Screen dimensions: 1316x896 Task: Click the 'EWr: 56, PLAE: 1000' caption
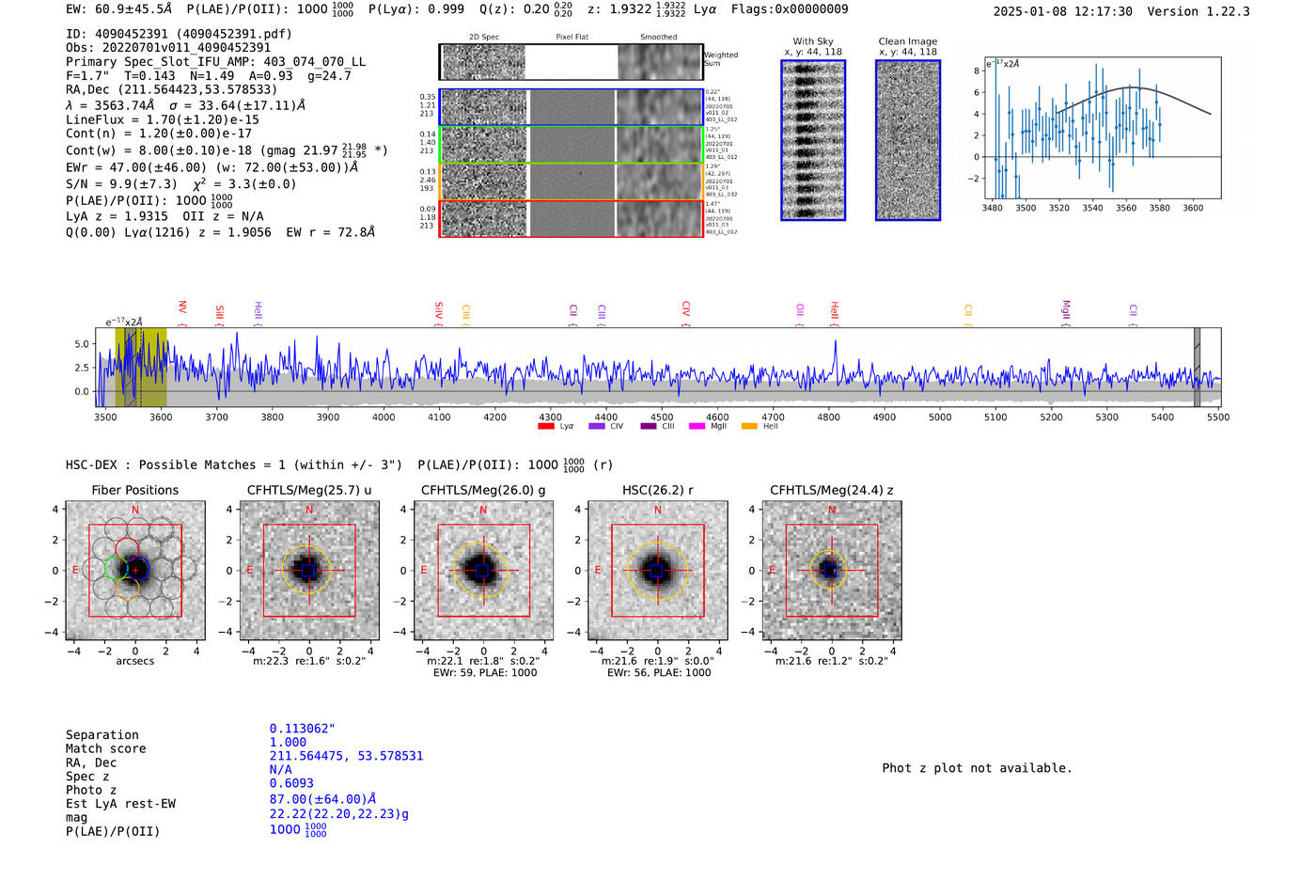click(x=658, y=672)
